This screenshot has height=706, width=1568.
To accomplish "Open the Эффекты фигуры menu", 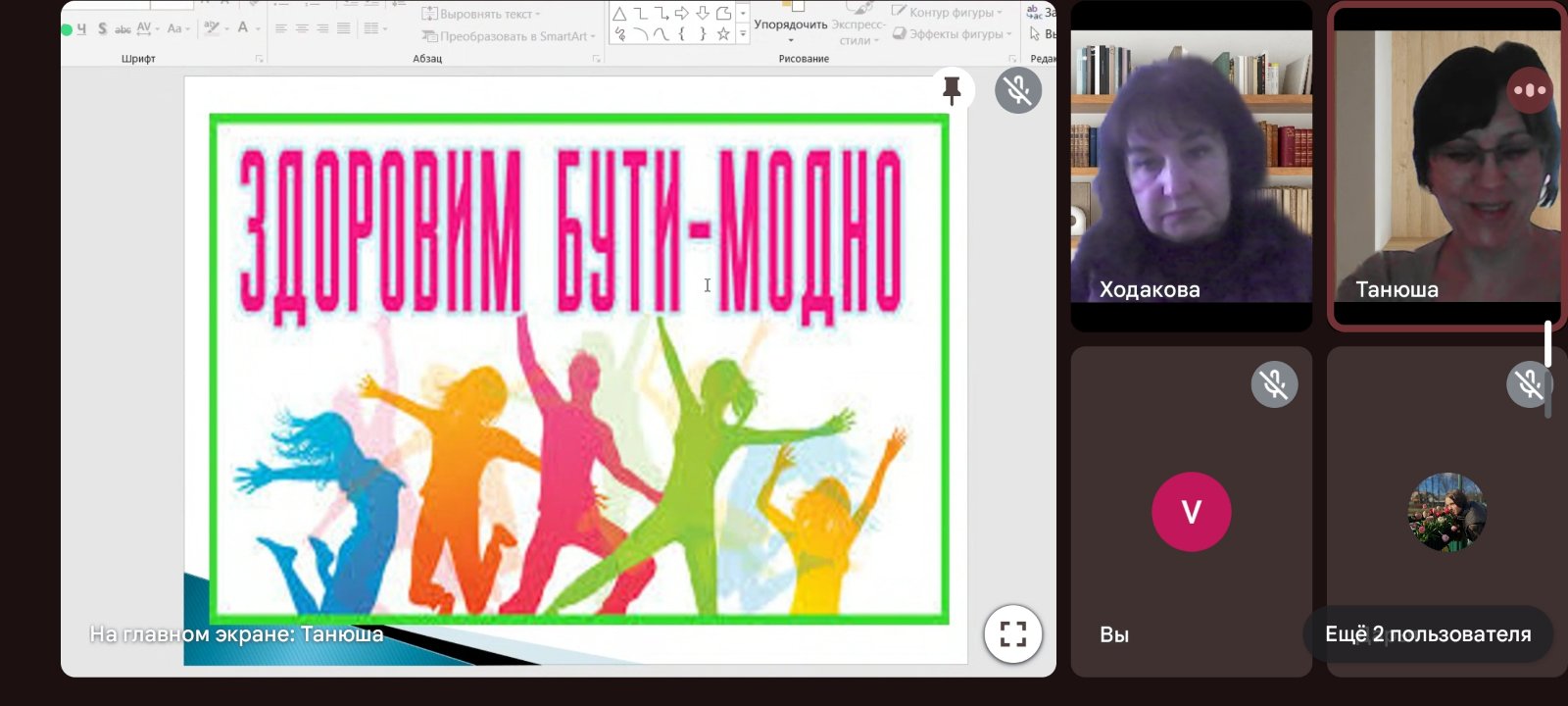I will click(953, 34).
